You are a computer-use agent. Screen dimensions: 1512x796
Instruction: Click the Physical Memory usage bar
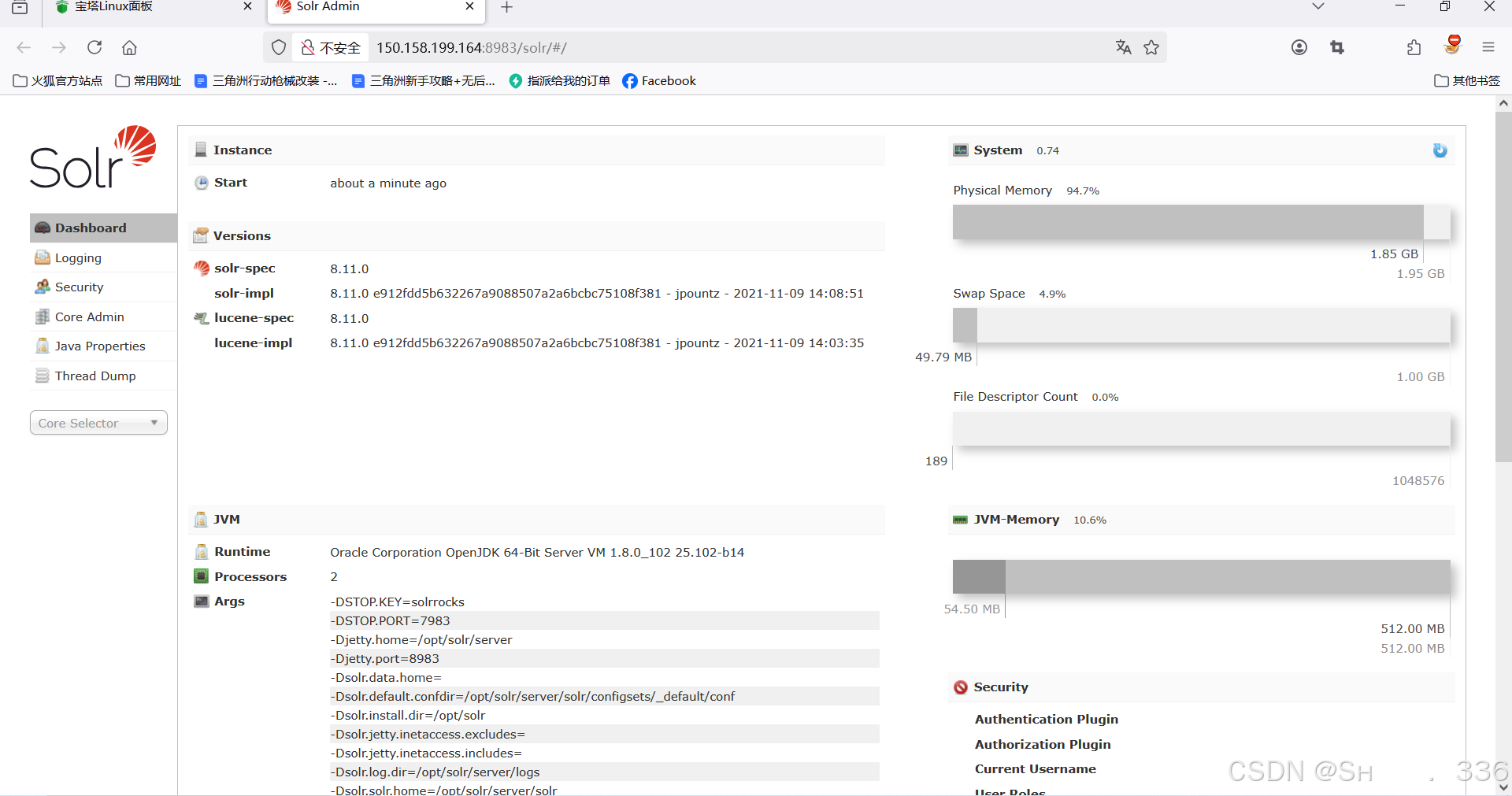pyautogui.click(x=1201, y=222)
